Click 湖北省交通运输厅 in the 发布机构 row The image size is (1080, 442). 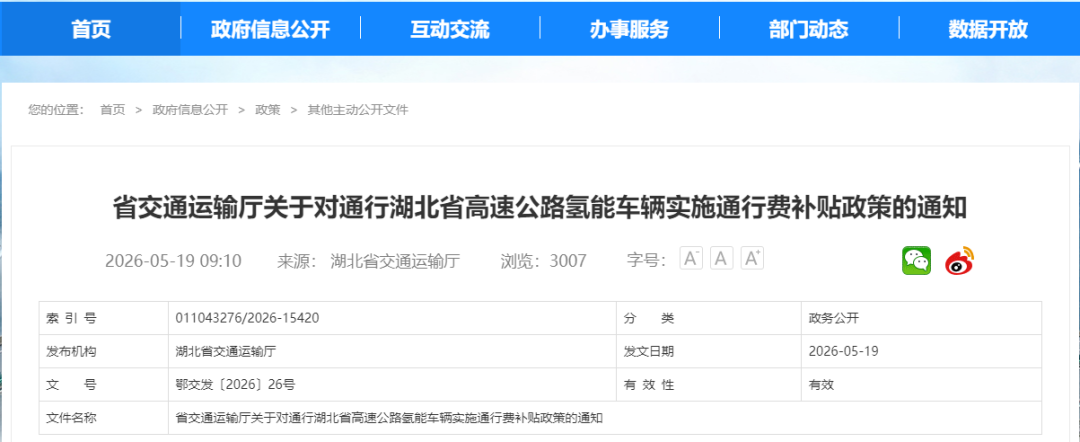[226, 351]
